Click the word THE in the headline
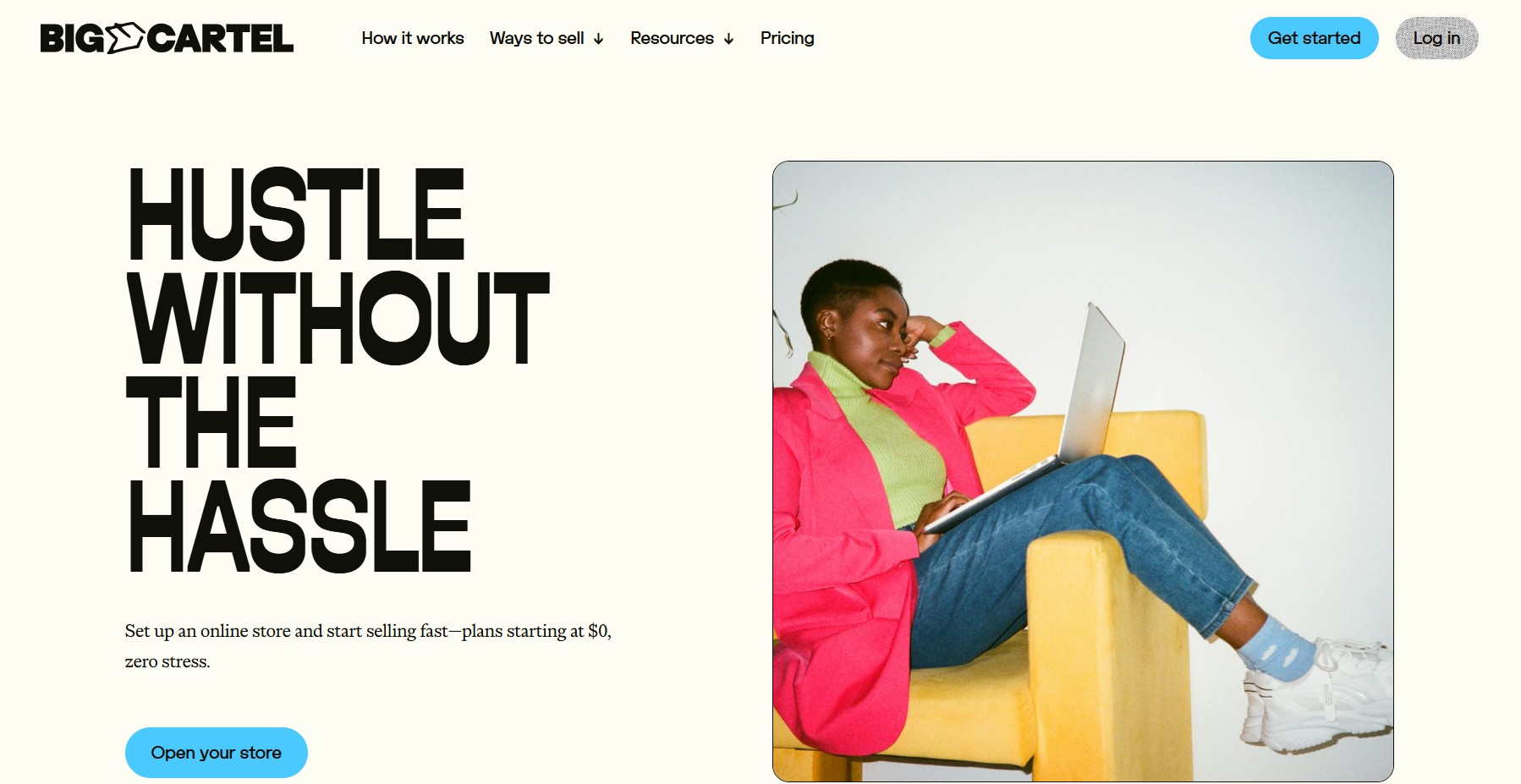Viewport: 1521px width, 784px height. tap(211, 422)
